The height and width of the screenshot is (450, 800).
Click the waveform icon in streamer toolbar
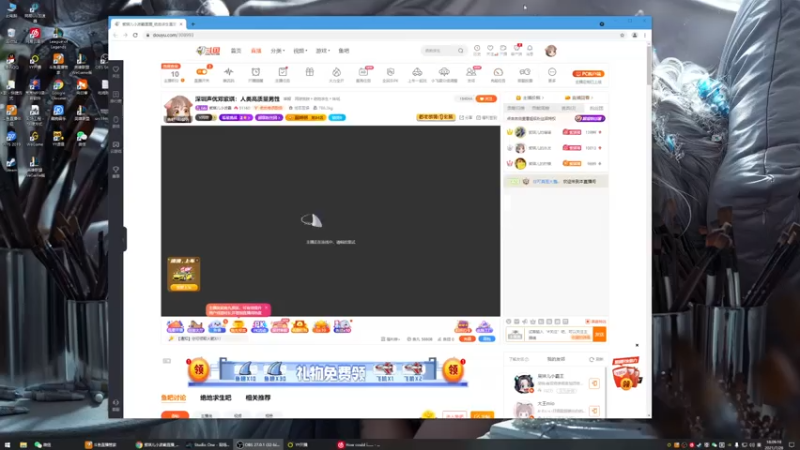229,72
